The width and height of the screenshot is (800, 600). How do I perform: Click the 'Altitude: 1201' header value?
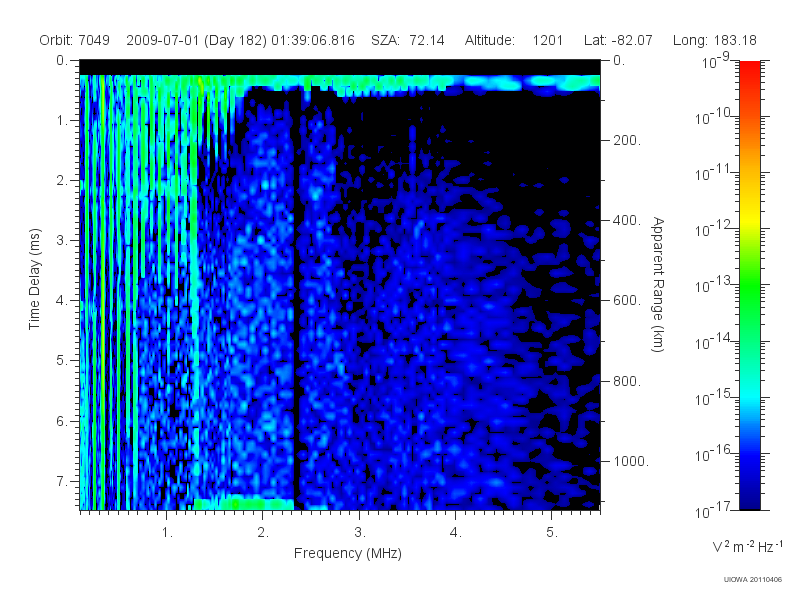click(513, 40)
